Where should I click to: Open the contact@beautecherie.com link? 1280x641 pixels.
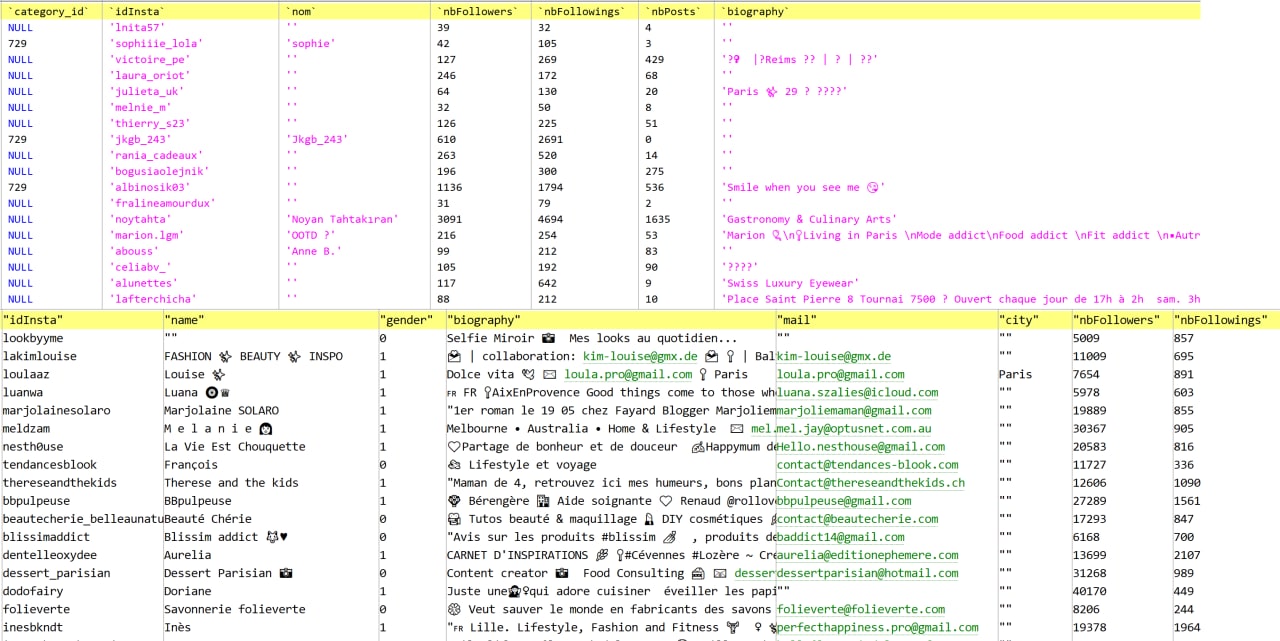pos(858,518)
